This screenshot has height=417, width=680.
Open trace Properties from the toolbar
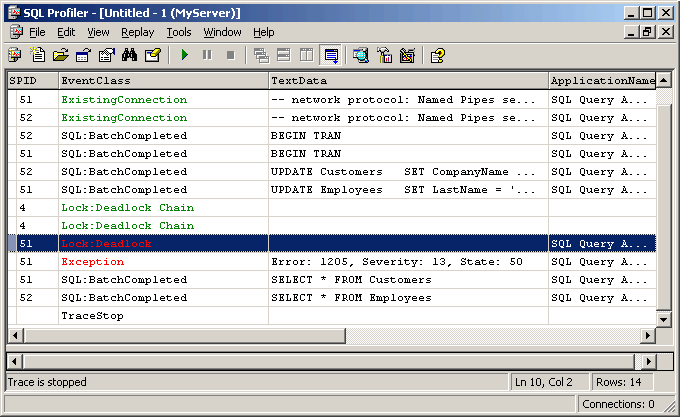point(106,55)
